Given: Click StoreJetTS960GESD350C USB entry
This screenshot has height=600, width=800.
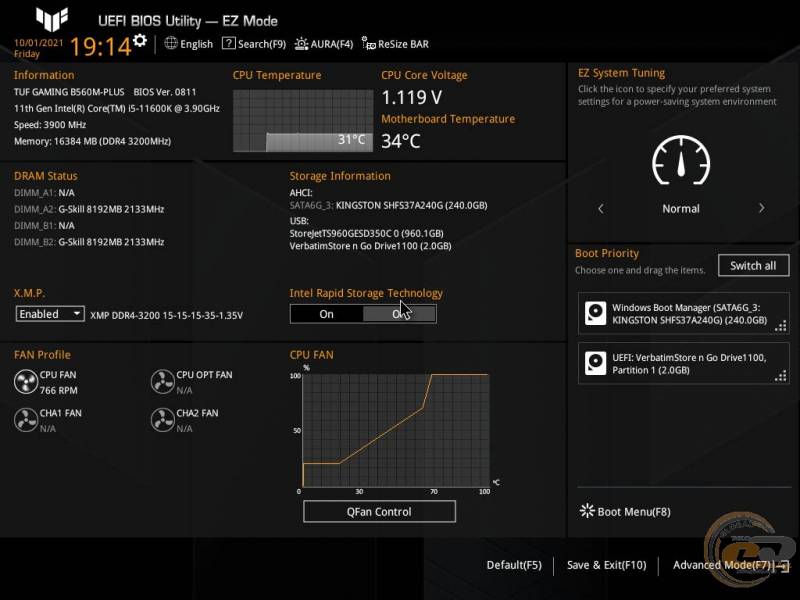Looking at the screenshot, I should pyautogui.click(x=366, y=233).
